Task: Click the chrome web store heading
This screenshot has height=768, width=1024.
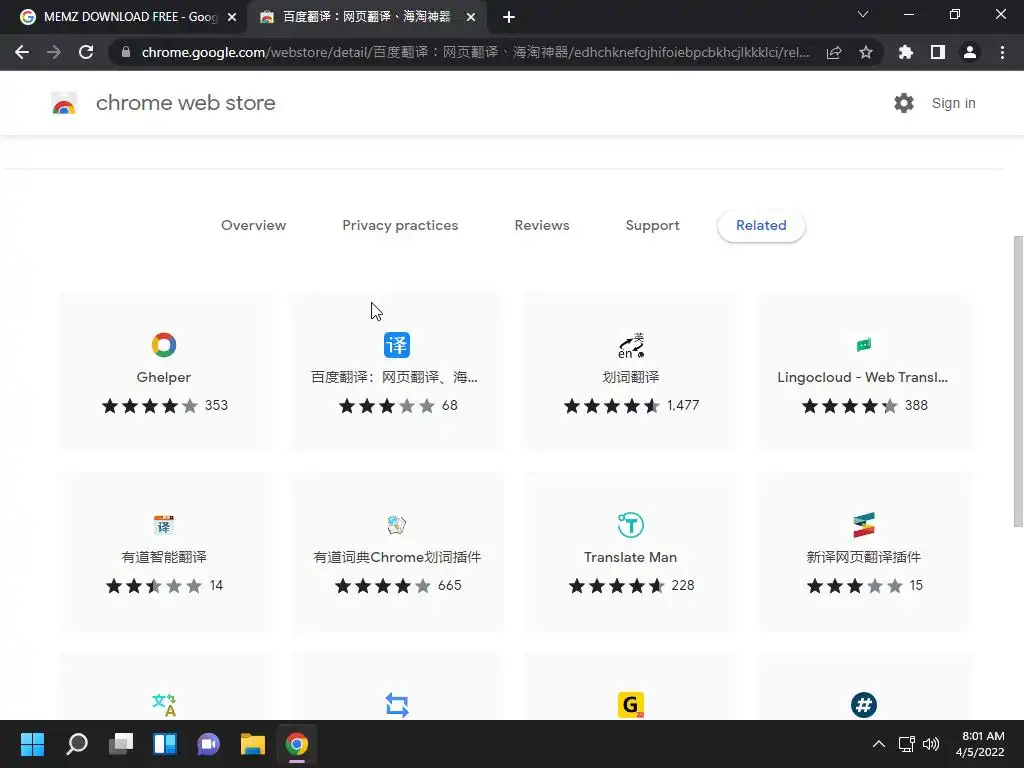Action: pos(185,103)
